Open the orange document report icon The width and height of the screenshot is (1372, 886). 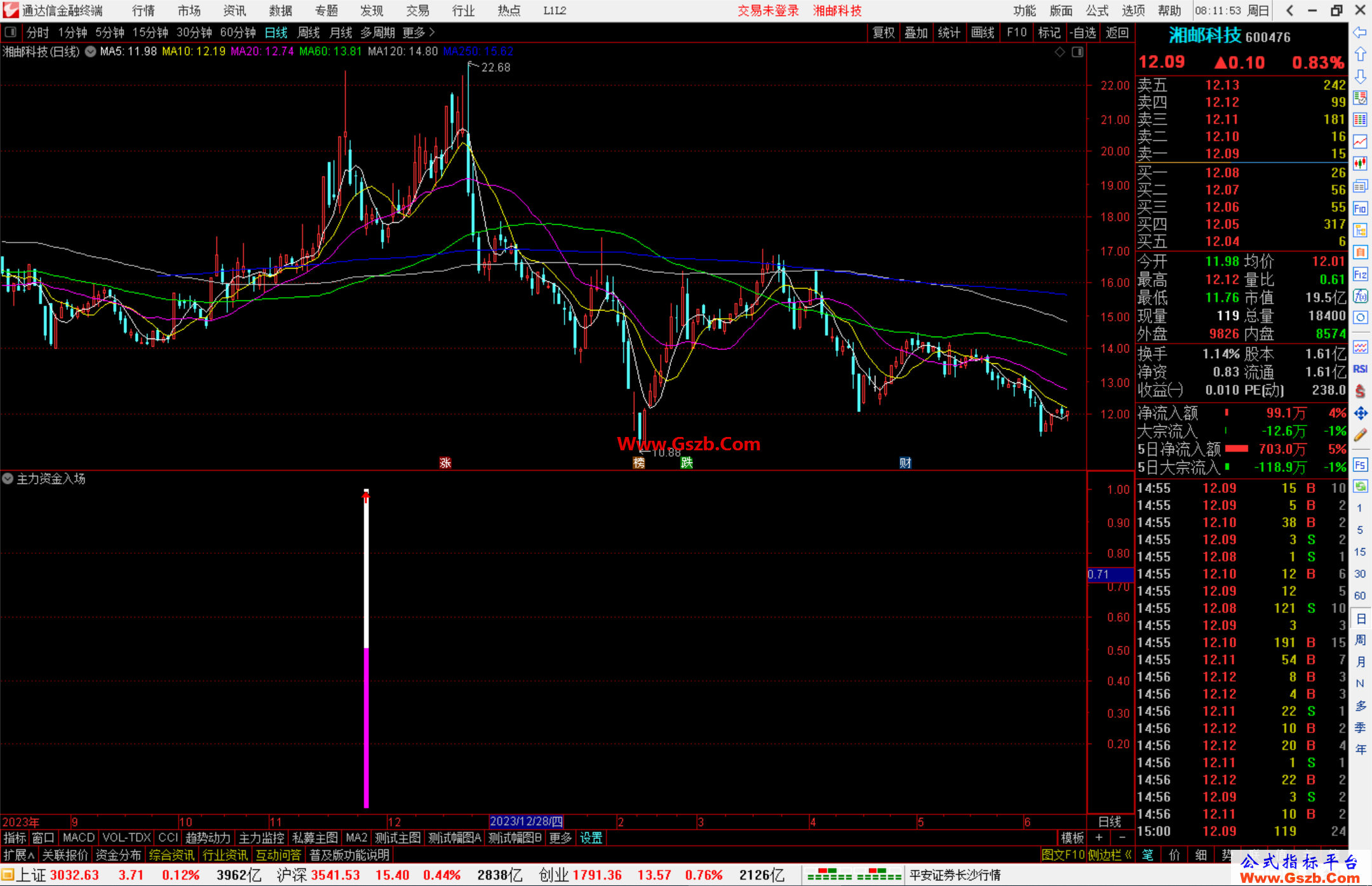(x=1360, y=252)
